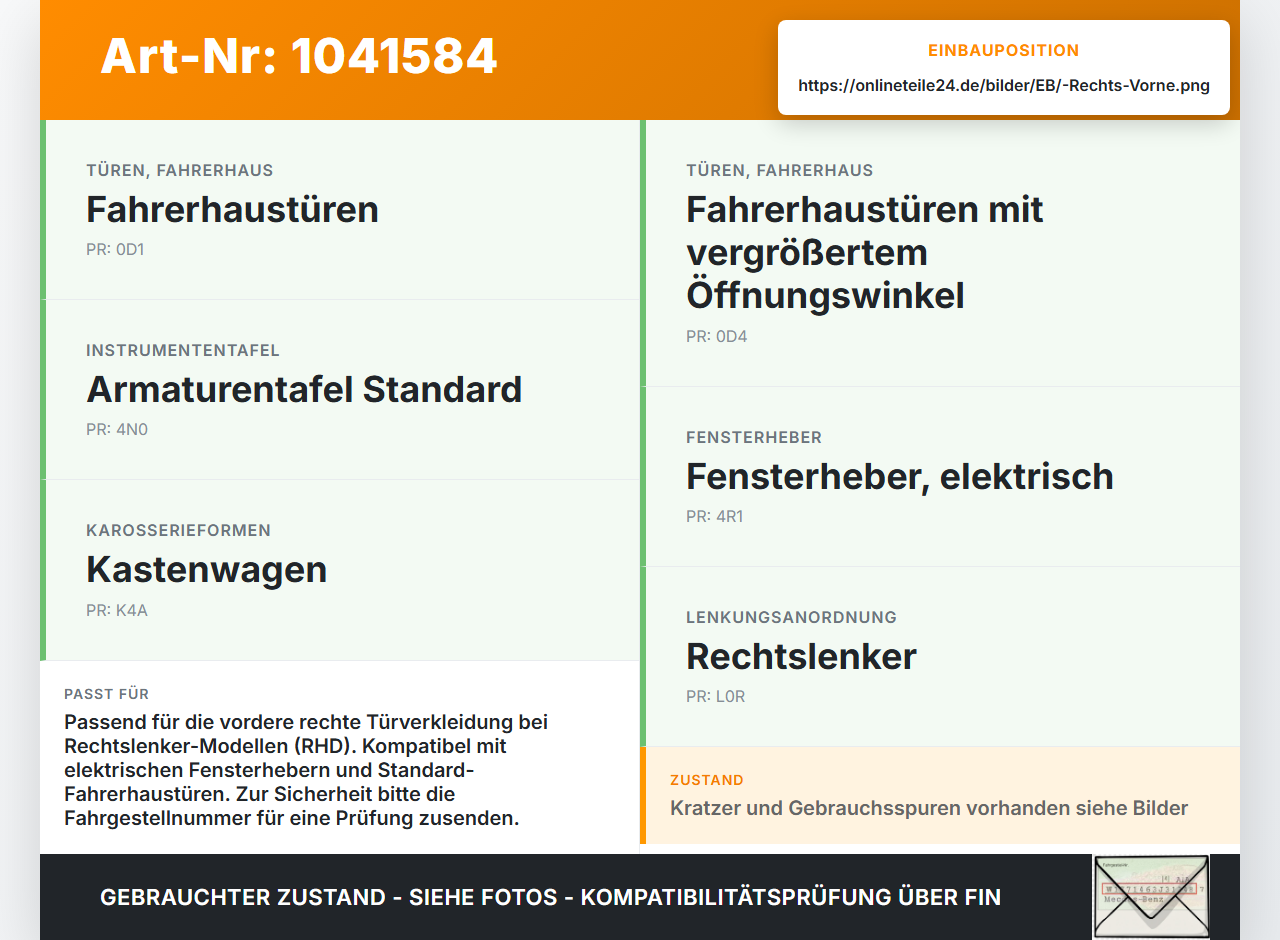Click the PR: 0D1 code
This screenshot has height=940, width=1280.
(x=115, y=249)
